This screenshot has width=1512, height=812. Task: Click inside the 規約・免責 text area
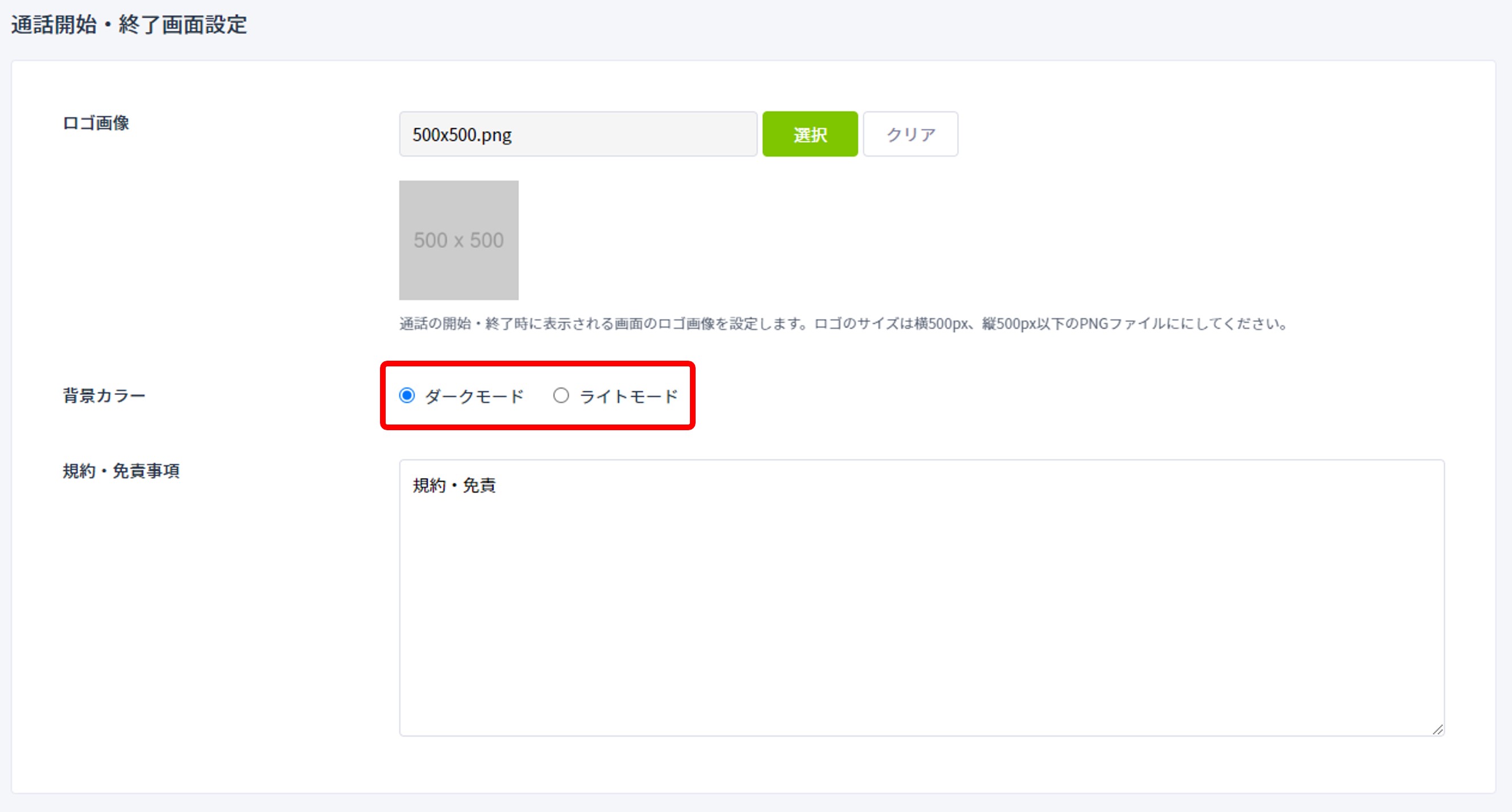click(922, 598)
